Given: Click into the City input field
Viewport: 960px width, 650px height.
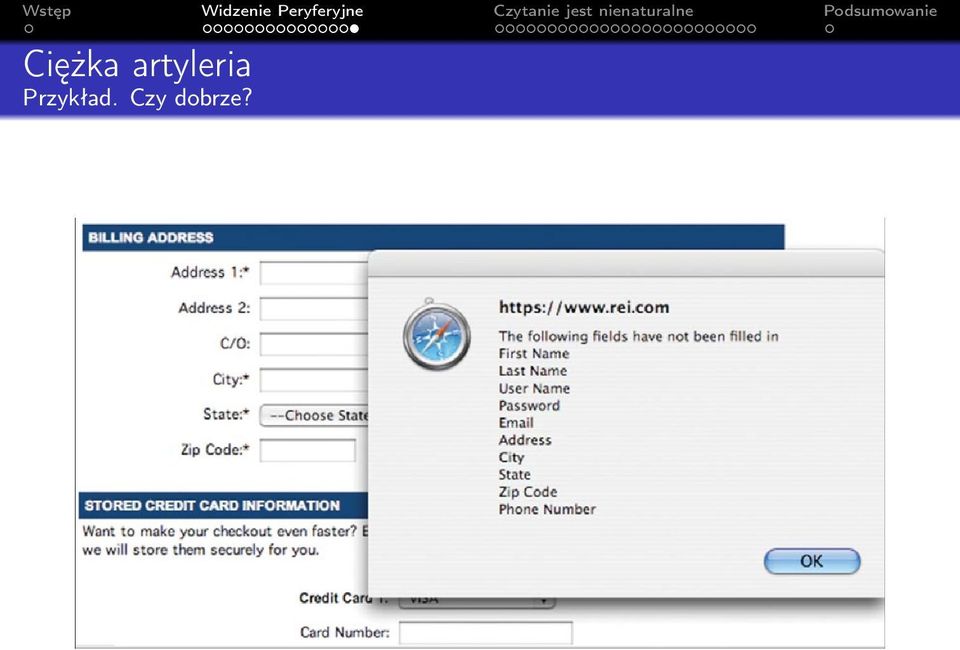Looking at the screenshot, I should 314,379.
